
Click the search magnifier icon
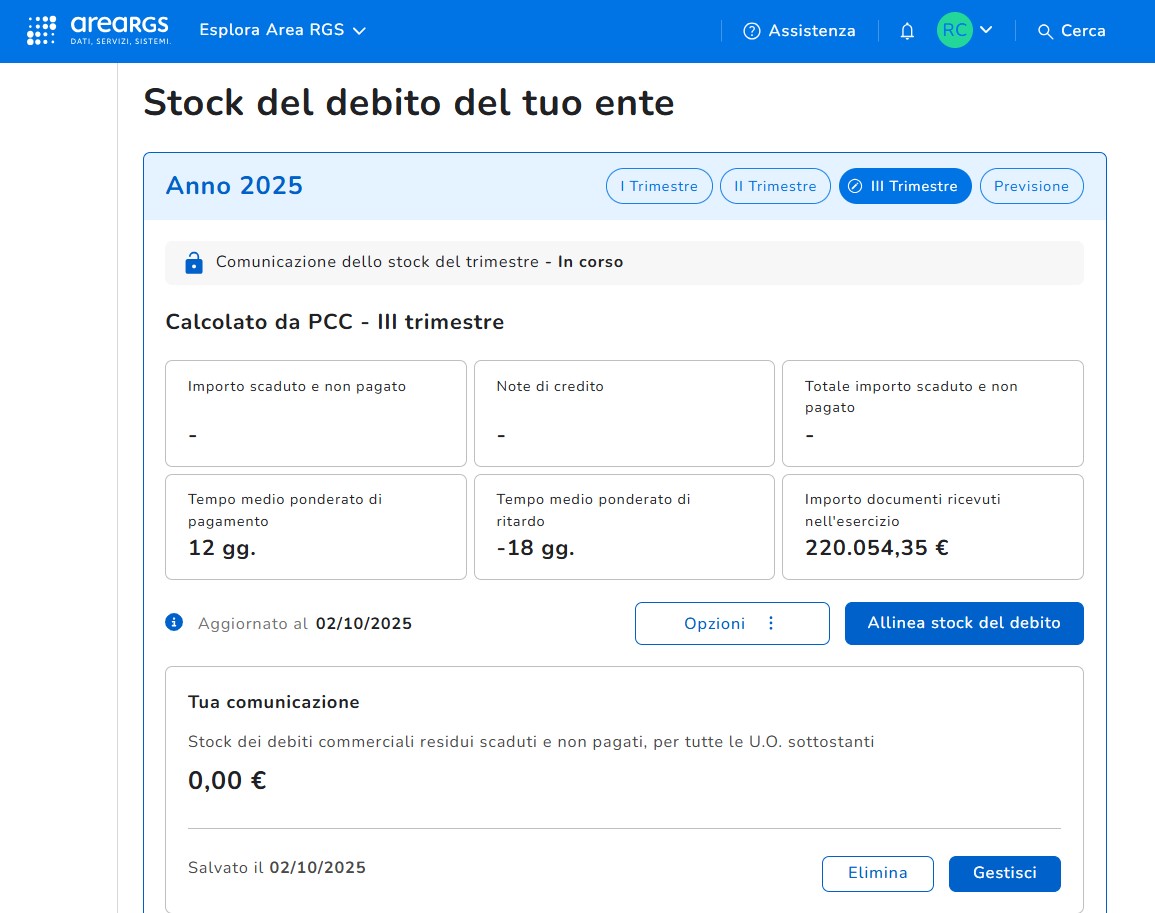pyautogui.click(x=1045, y=32)
